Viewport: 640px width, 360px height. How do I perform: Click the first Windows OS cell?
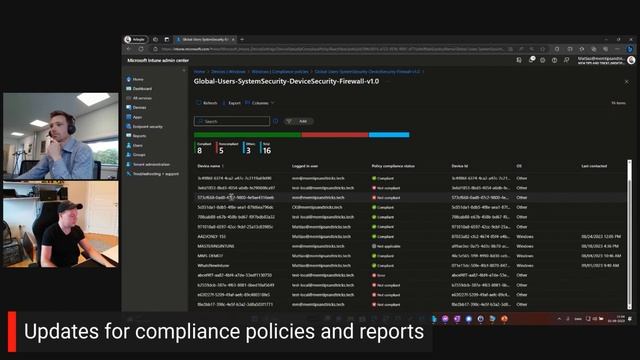coord(524,236)
